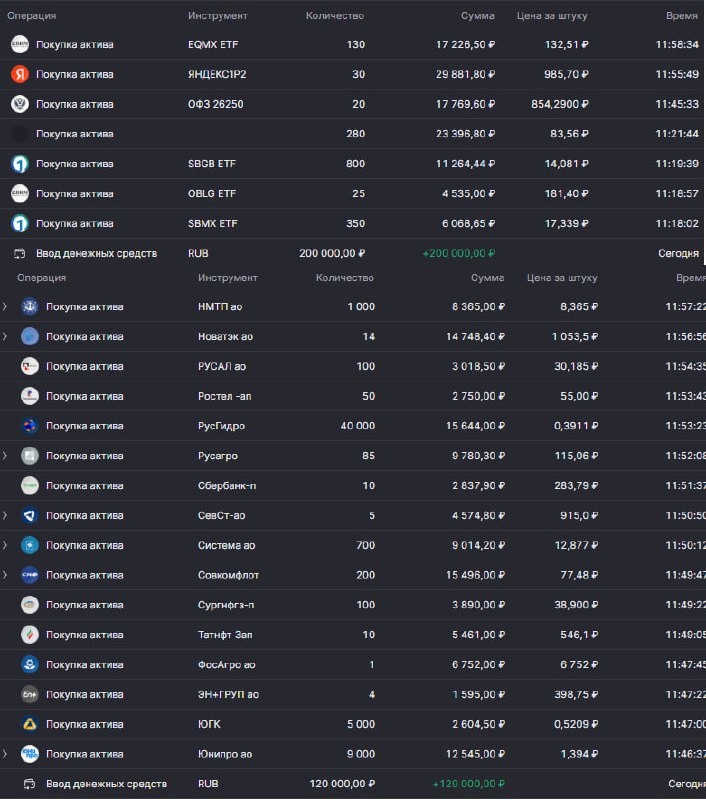706x800 pixels.
Task: Click the РусГидро quantity 40 000
Action: tap(358, 426)
